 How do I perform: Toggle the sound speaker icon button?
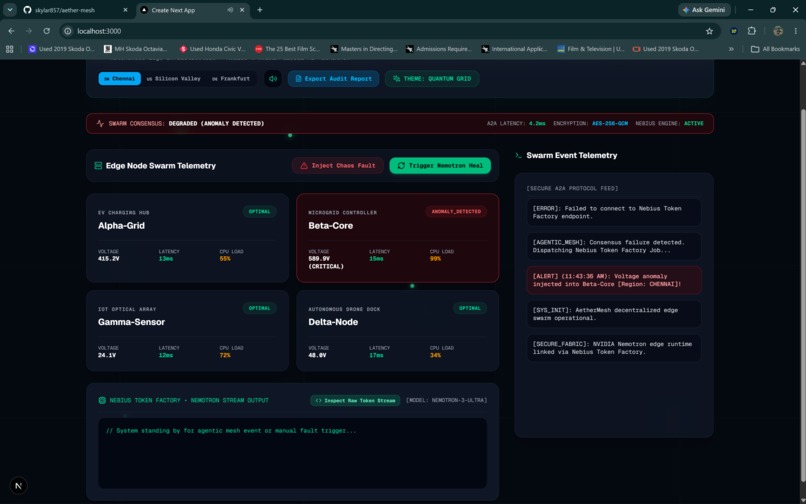click(272, 79)
